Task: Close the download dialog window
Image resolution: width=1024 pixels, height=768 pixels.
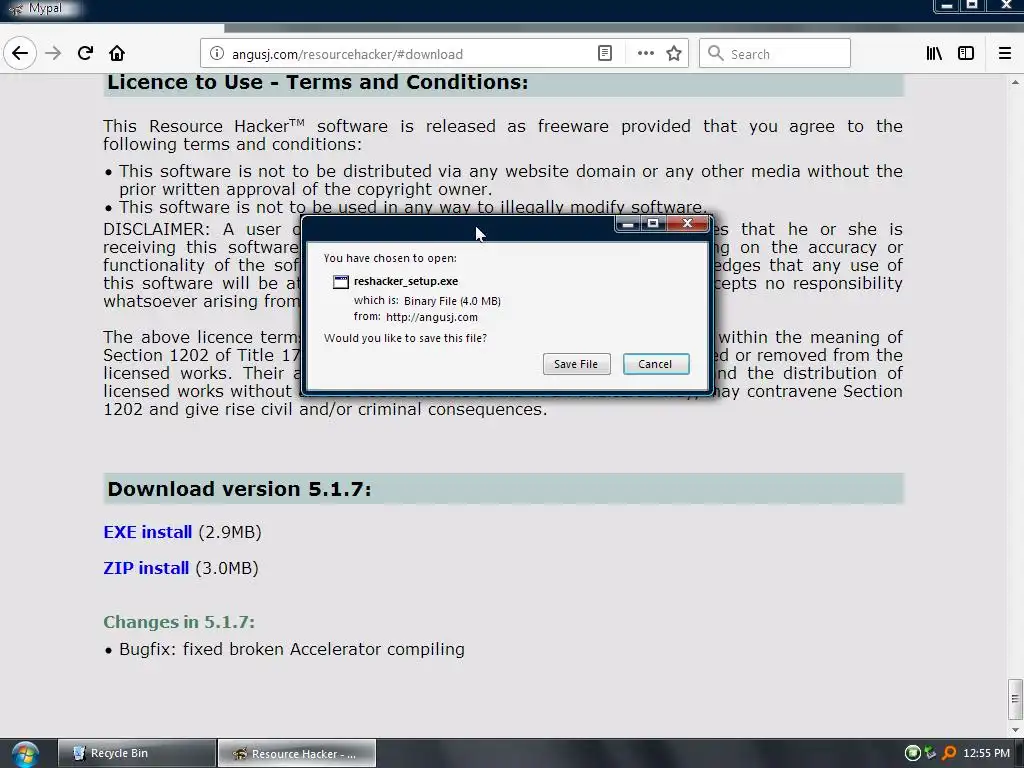Action: pyautogui.click(x=688, y=223)
